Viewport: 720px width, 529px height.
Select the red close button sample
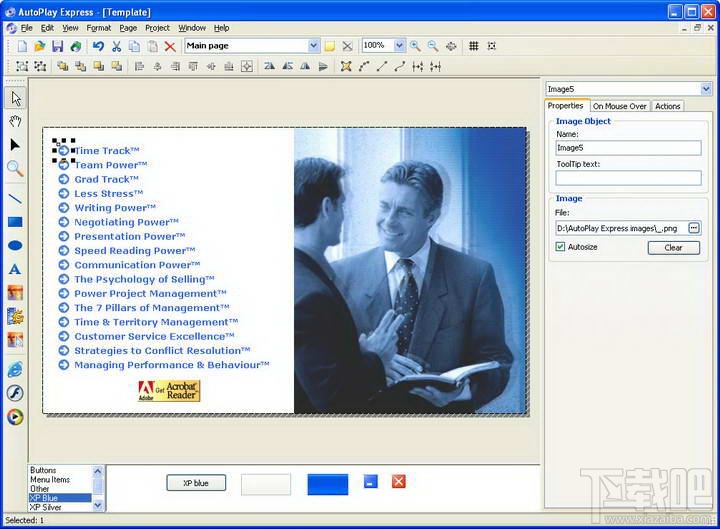click(x=399, y=481)
